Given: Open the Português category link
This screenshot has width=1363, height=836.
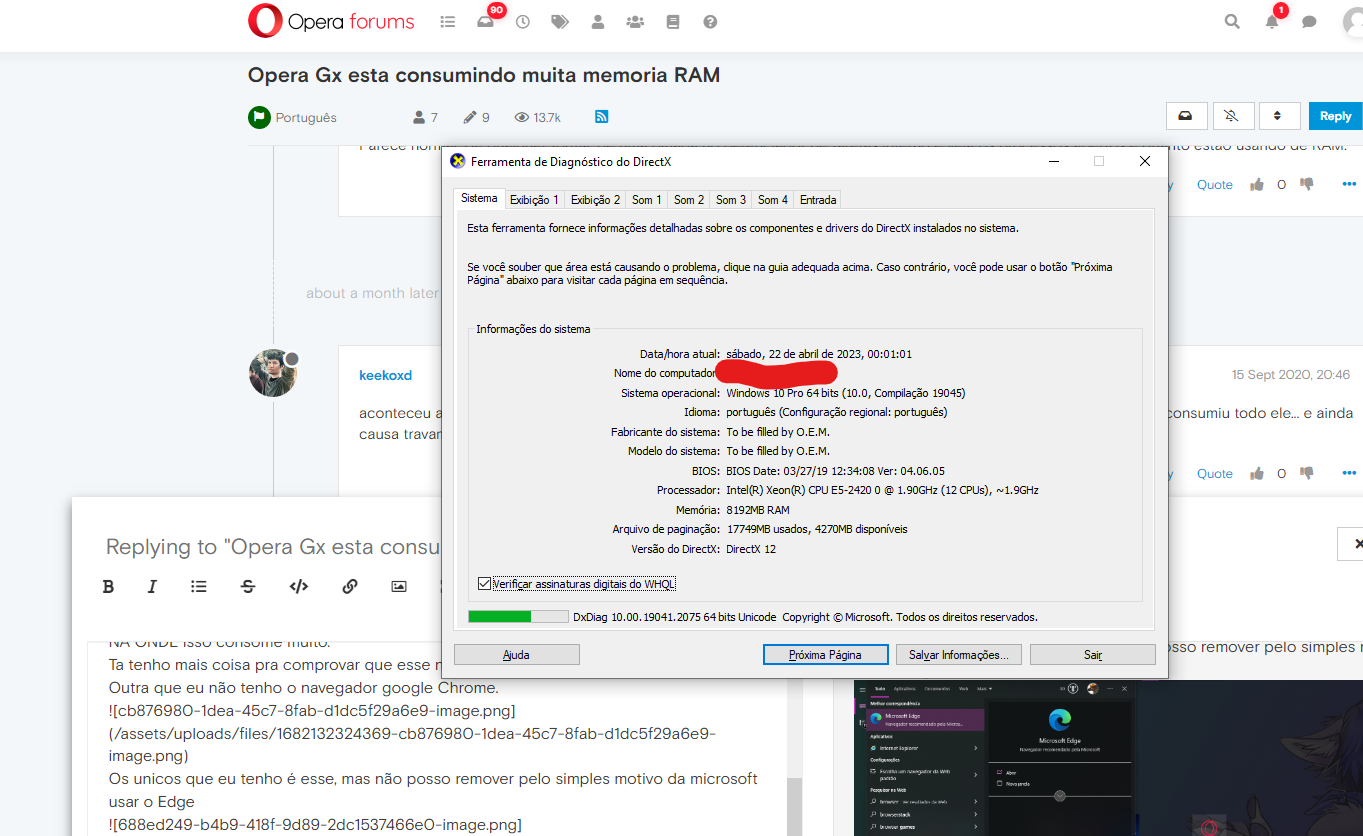Looking at the screenshot, I should coord(306,117).
